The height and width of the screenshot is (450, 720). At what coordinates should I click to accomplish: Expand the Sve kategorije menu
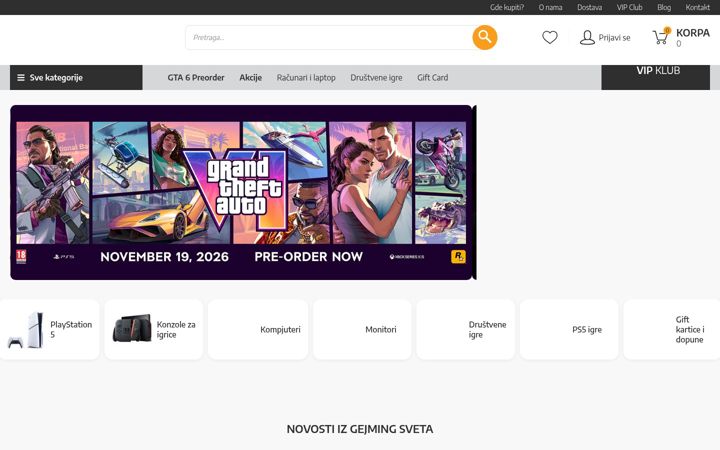76,78
